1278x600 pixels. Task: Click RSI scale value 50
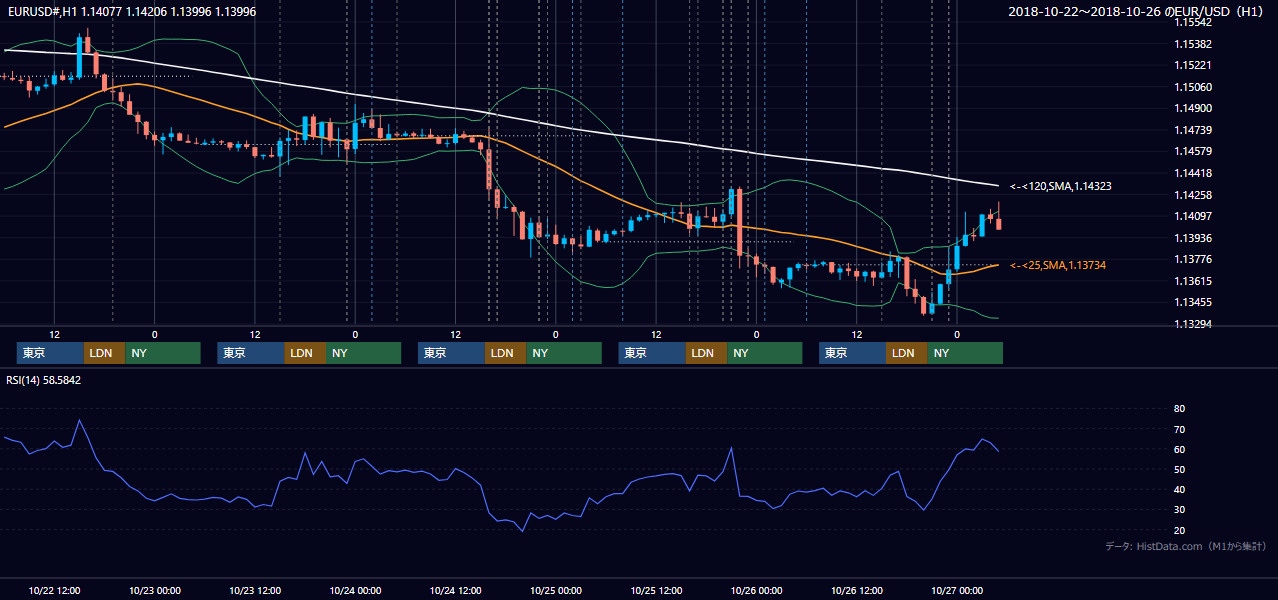tap(1179, 469)
